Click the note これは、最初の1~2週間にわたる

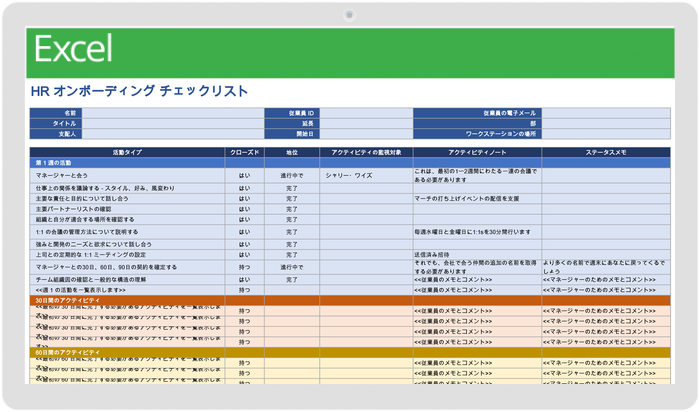tap(477, 175)
